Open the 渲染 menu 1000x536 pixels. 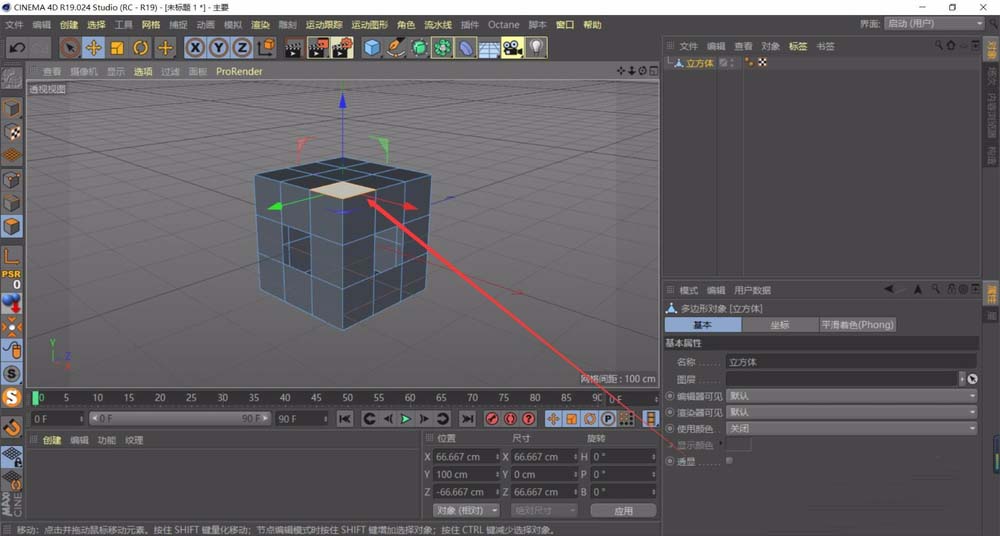click(x=260, y=24)
